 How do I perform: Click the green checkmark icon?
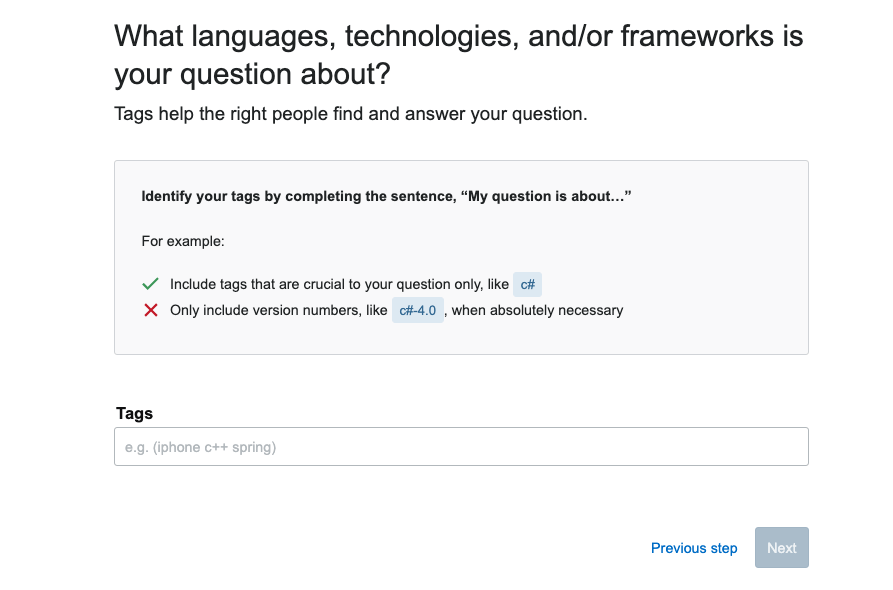pyautogui.click(x=150, y=284)
